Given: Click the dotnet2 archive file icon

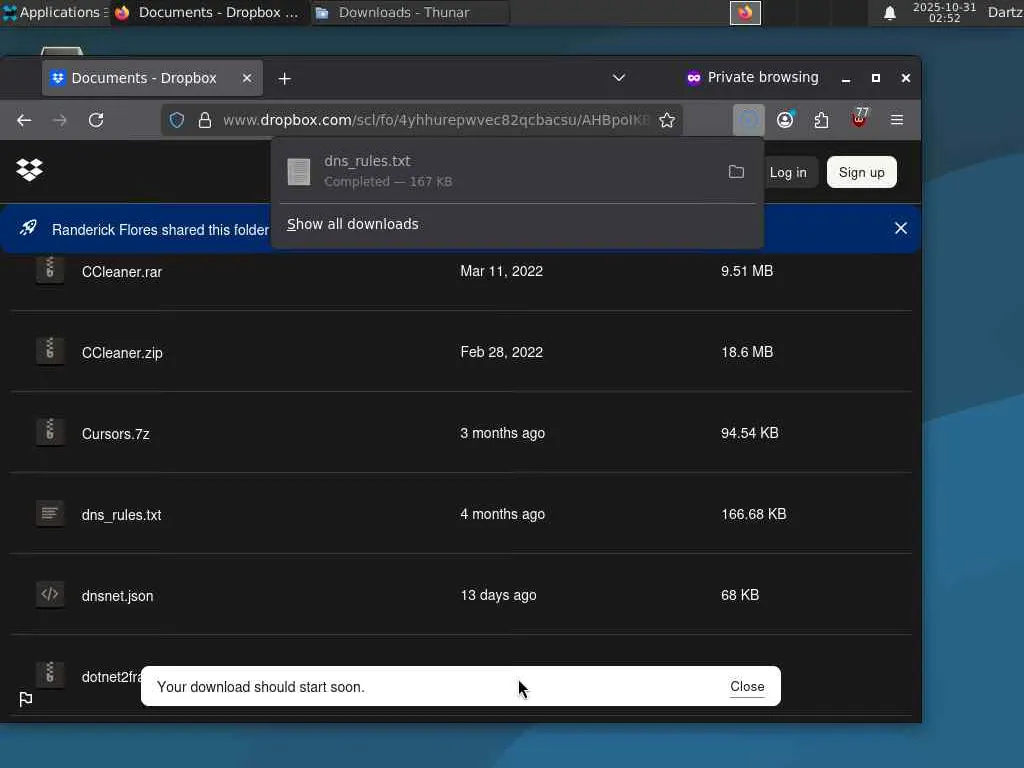Looking at the screenshot, I should [50, 675].
